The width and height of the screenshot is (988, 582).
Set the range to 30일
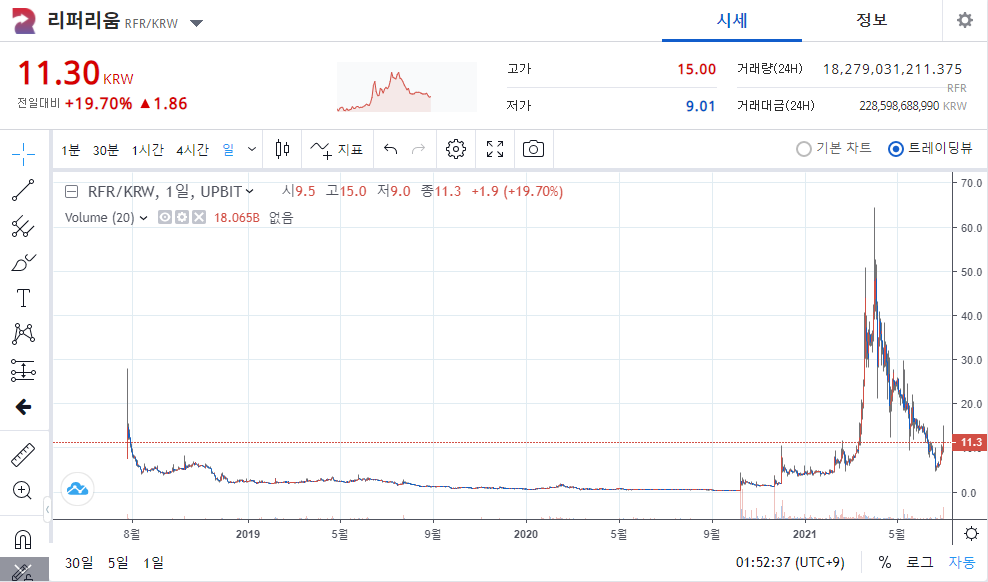79,562
